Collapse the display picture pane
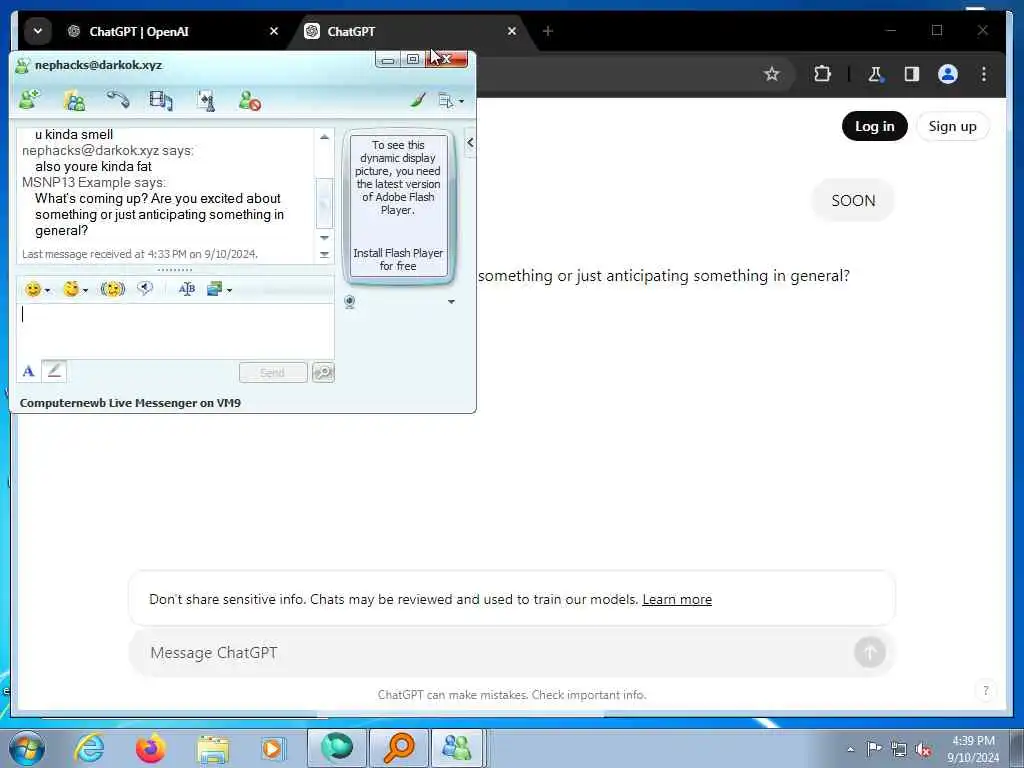Image resolution: width=1024 pixels, height=768 pixels. tap(470, 142)
